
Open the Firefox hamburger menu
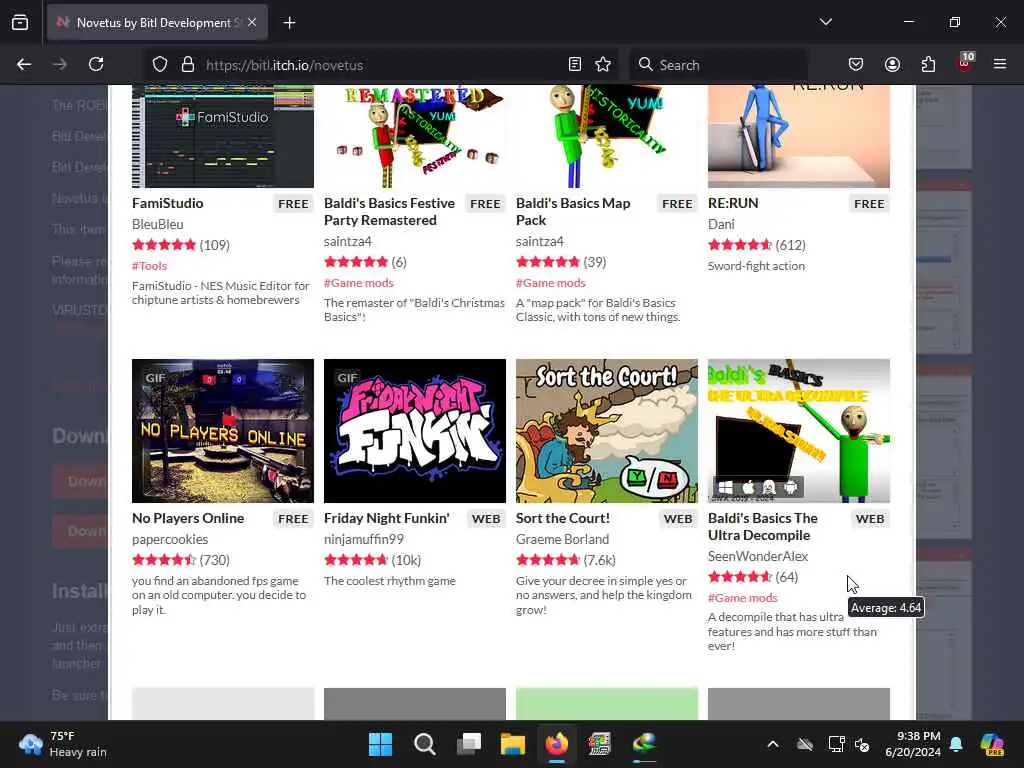point(1000,64)
